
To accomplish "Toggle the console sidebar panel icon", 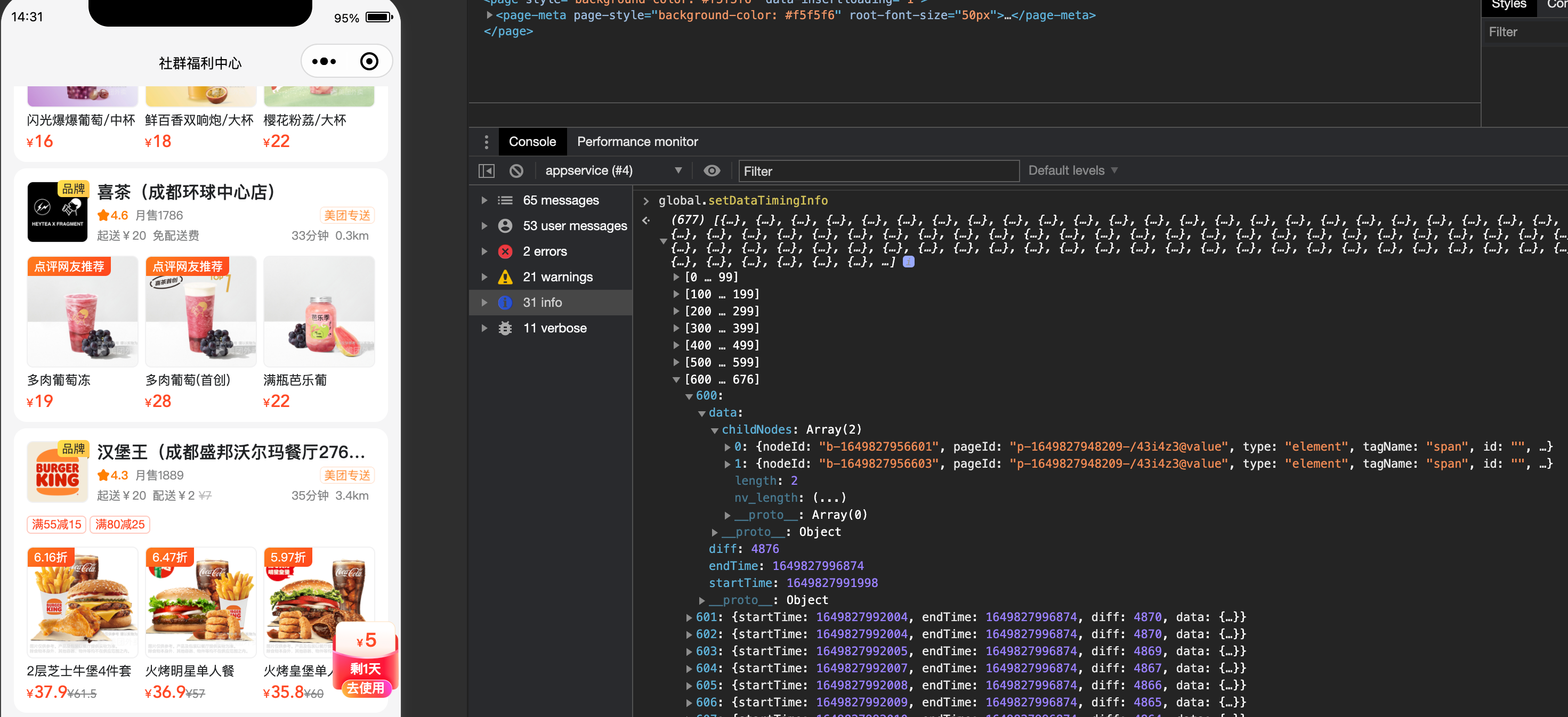I will tap(487, 171).
